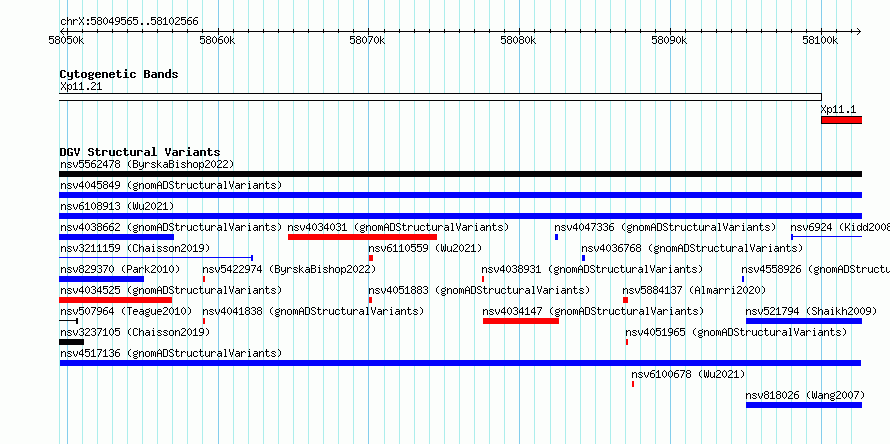The height and width of the screenshot is (444, 890).
Task: Open nsv4558926 variant label
Action: coord(816,270)
